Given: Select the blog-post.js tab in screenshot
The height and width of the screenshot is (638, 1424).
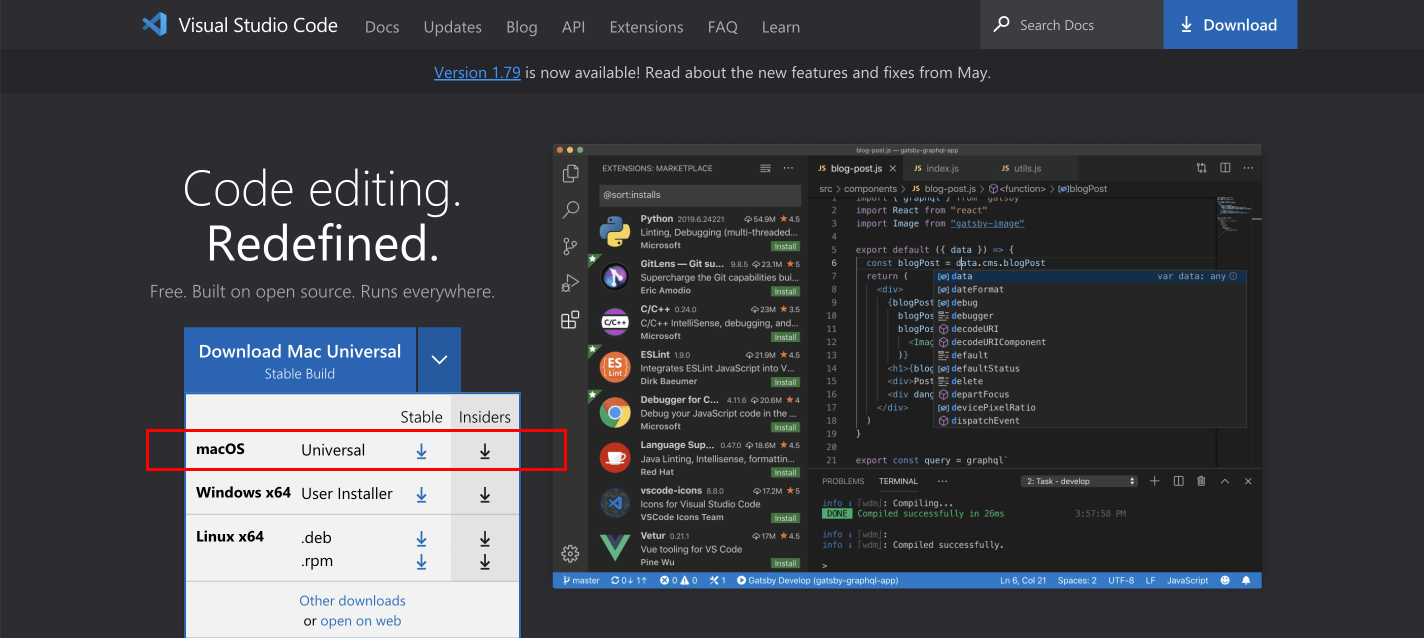Looking at the screenshot, I should pyautogui.click(x=855, y=168).
